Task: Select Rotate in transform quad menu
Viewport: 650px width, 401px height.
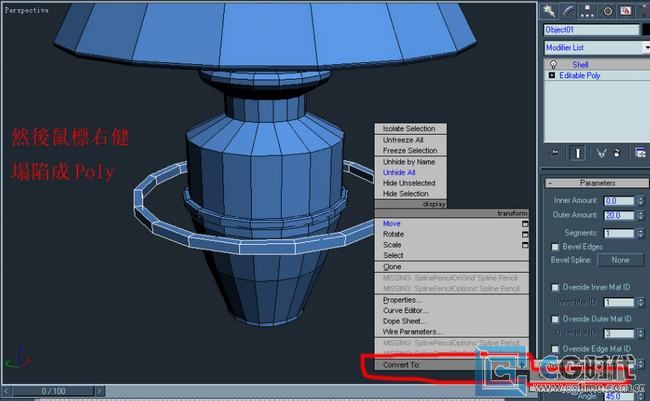Action: click(x=393, y=234)
